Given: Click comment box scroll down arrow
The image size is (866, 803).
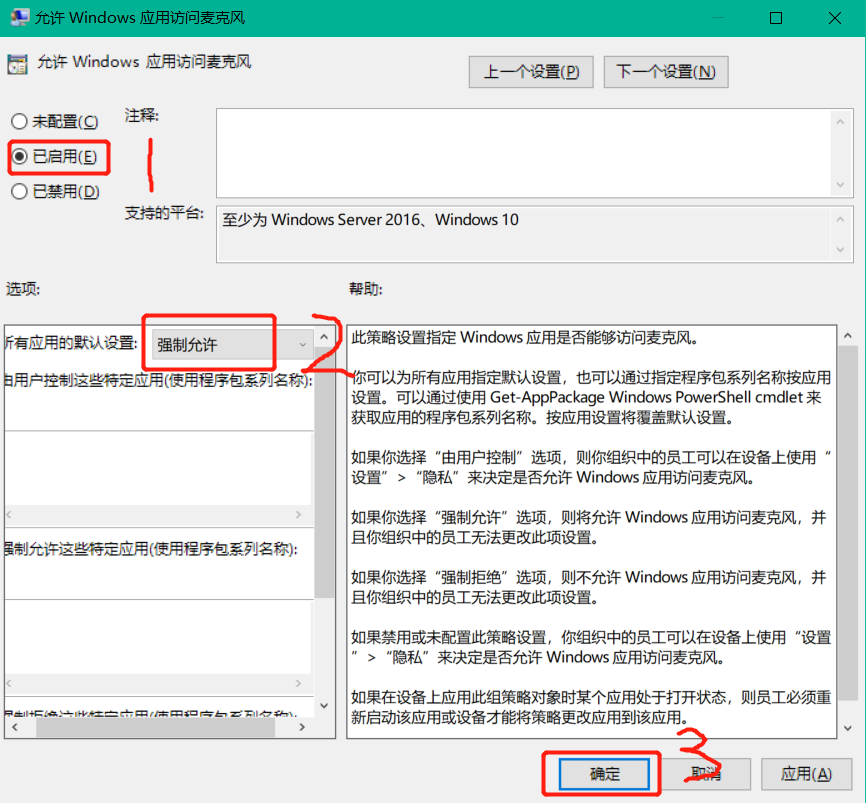Looking at the screenshot, I should 840,184.
